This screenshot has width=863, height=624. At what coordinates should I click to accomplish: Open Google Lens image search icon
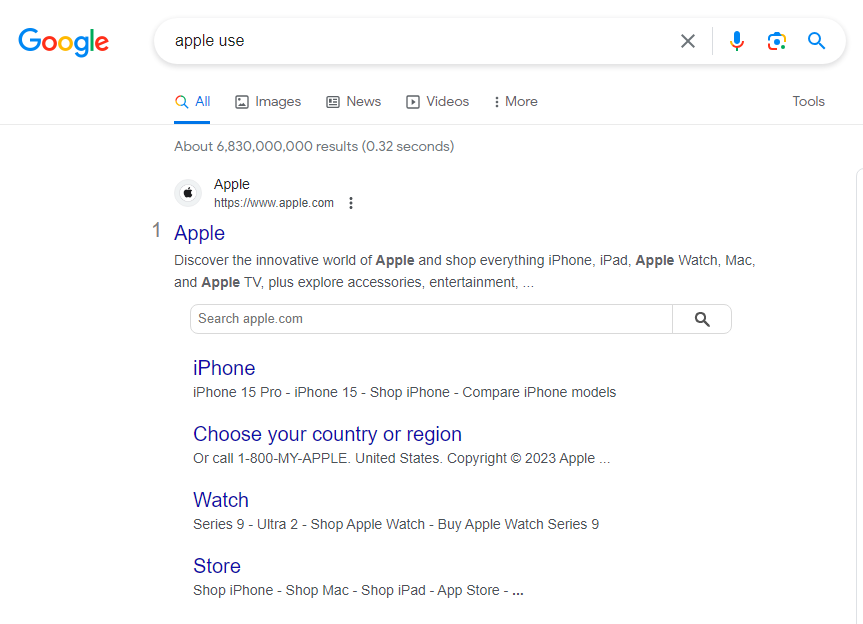tap(777, 41)
